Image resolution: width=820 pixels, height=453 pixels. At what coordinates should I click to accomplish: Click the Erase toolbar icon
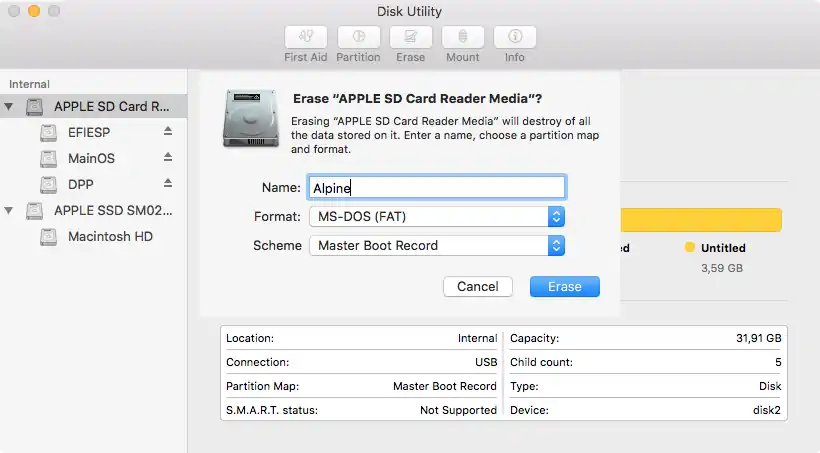(x=410, y=37)
